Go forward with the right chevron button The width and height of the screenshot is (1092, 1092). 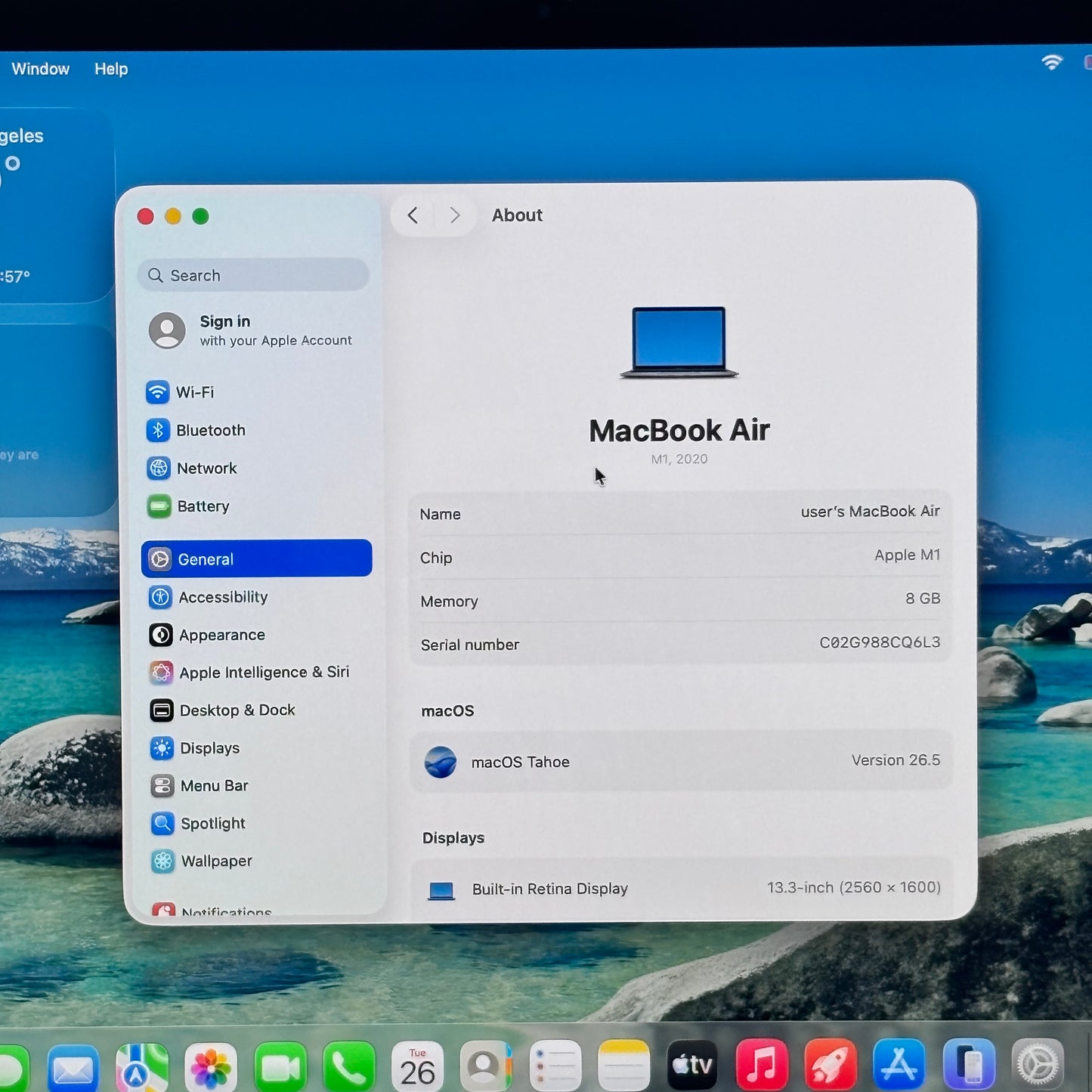point(454,215)
